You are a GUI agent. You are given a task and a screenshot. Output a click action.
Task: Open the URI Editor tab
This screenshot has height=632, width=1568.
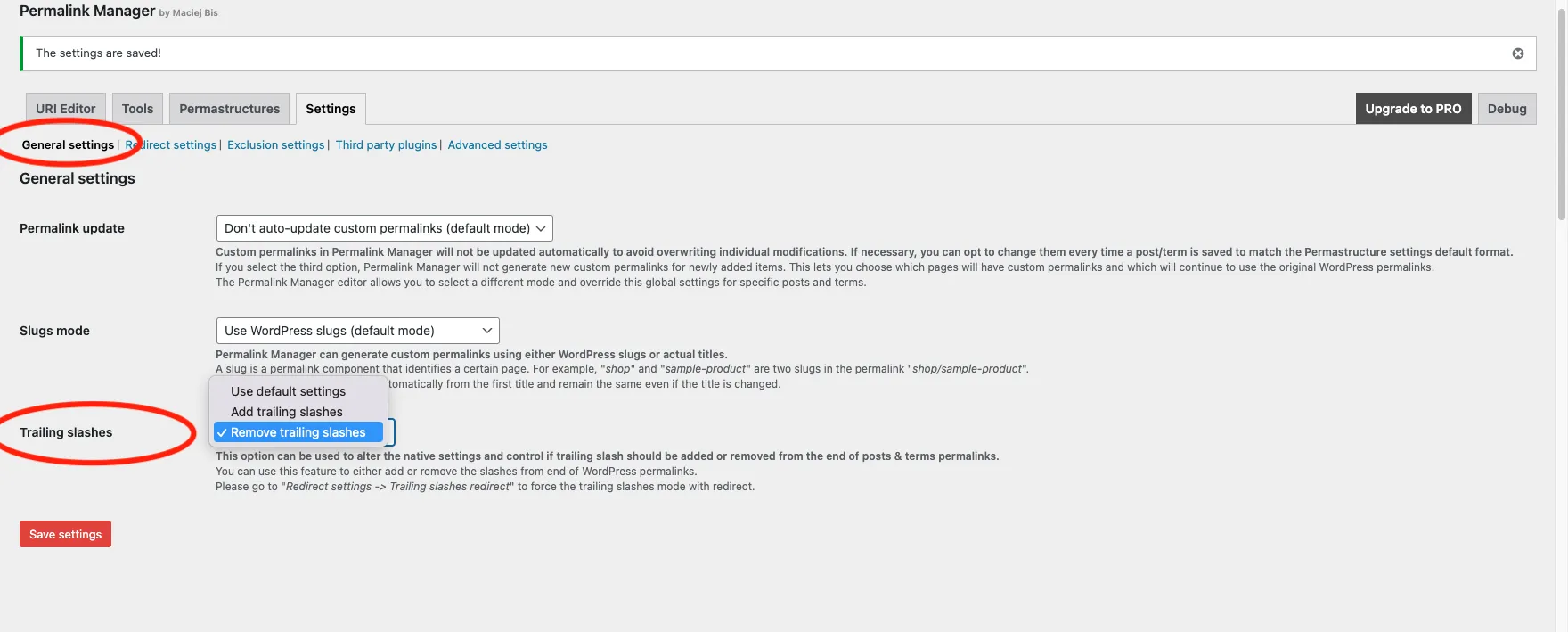click(66, 109)
